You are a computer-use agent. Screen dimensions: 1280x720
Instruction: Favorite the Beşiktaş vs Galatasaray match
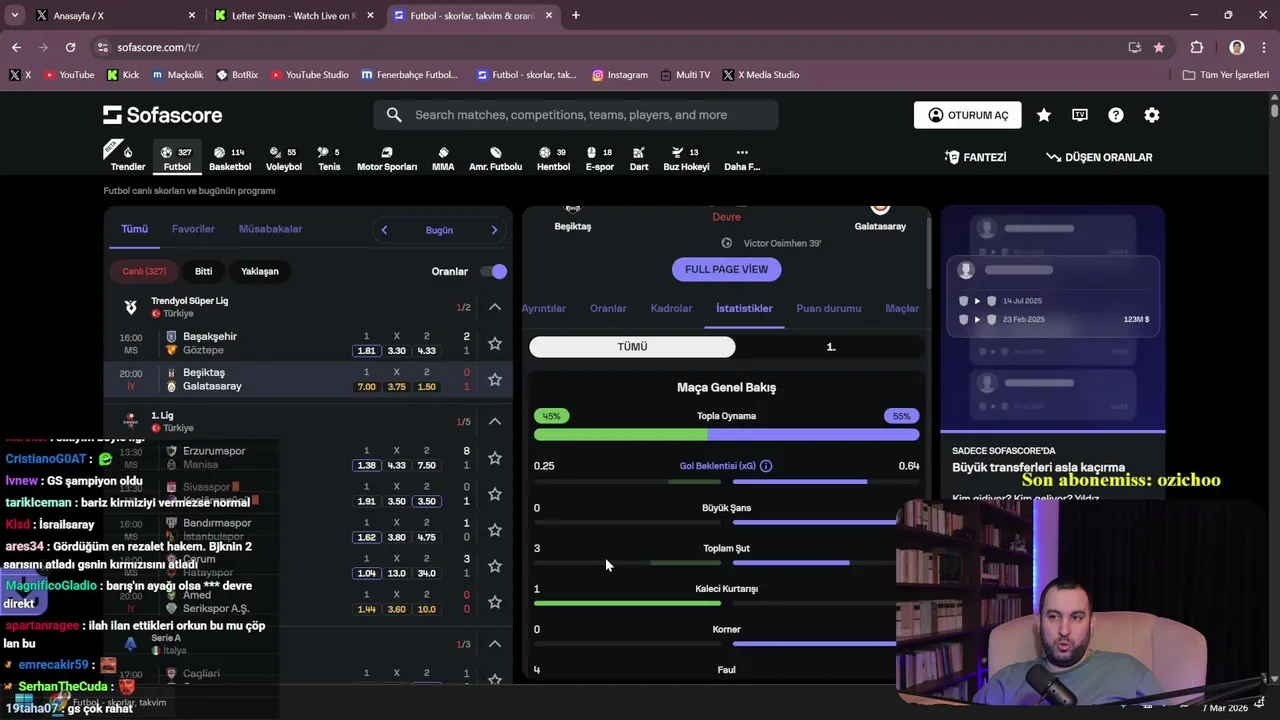coord(494,379)
